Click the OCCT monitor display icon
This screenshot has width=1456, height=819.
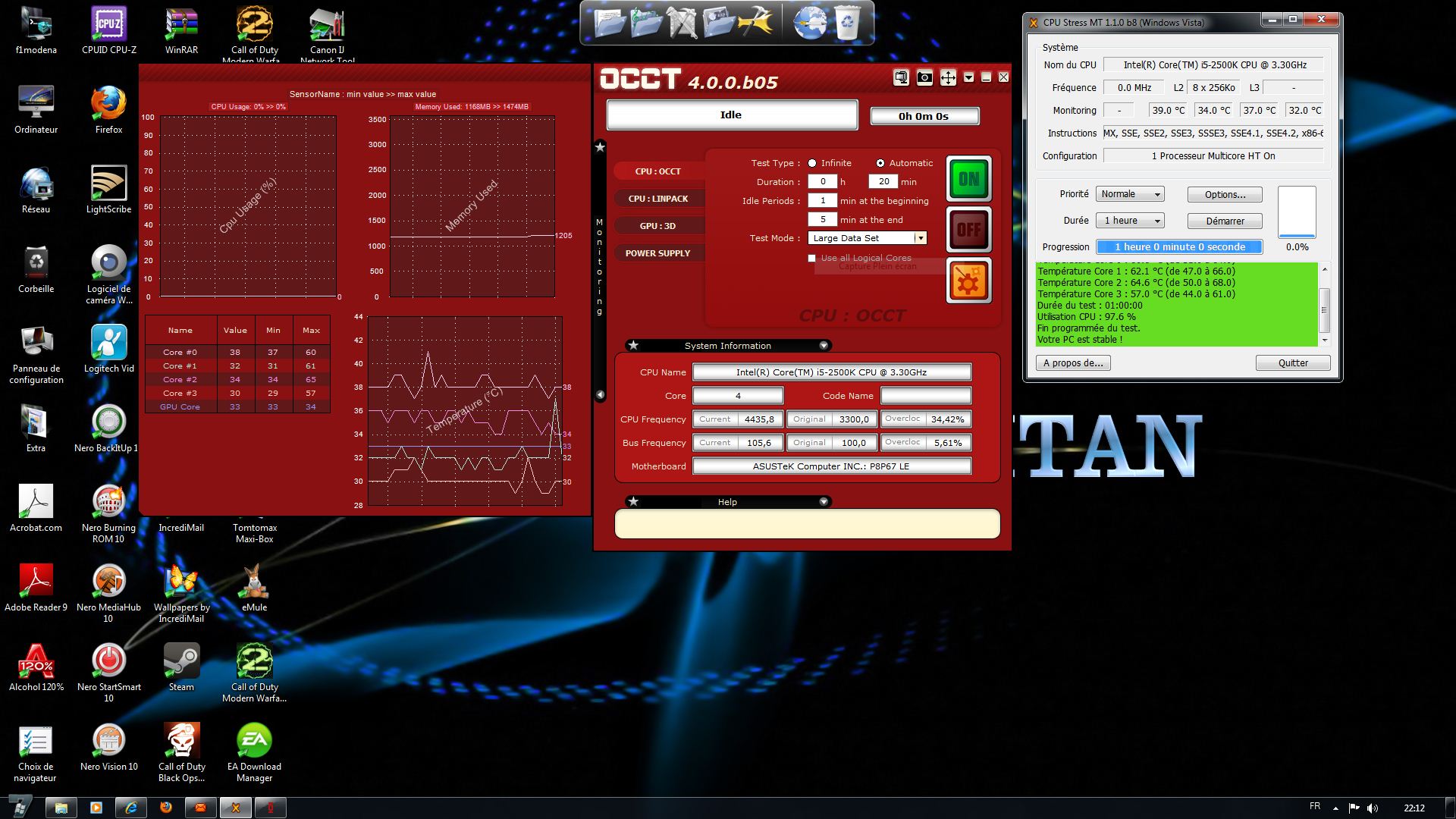(901, 77)
